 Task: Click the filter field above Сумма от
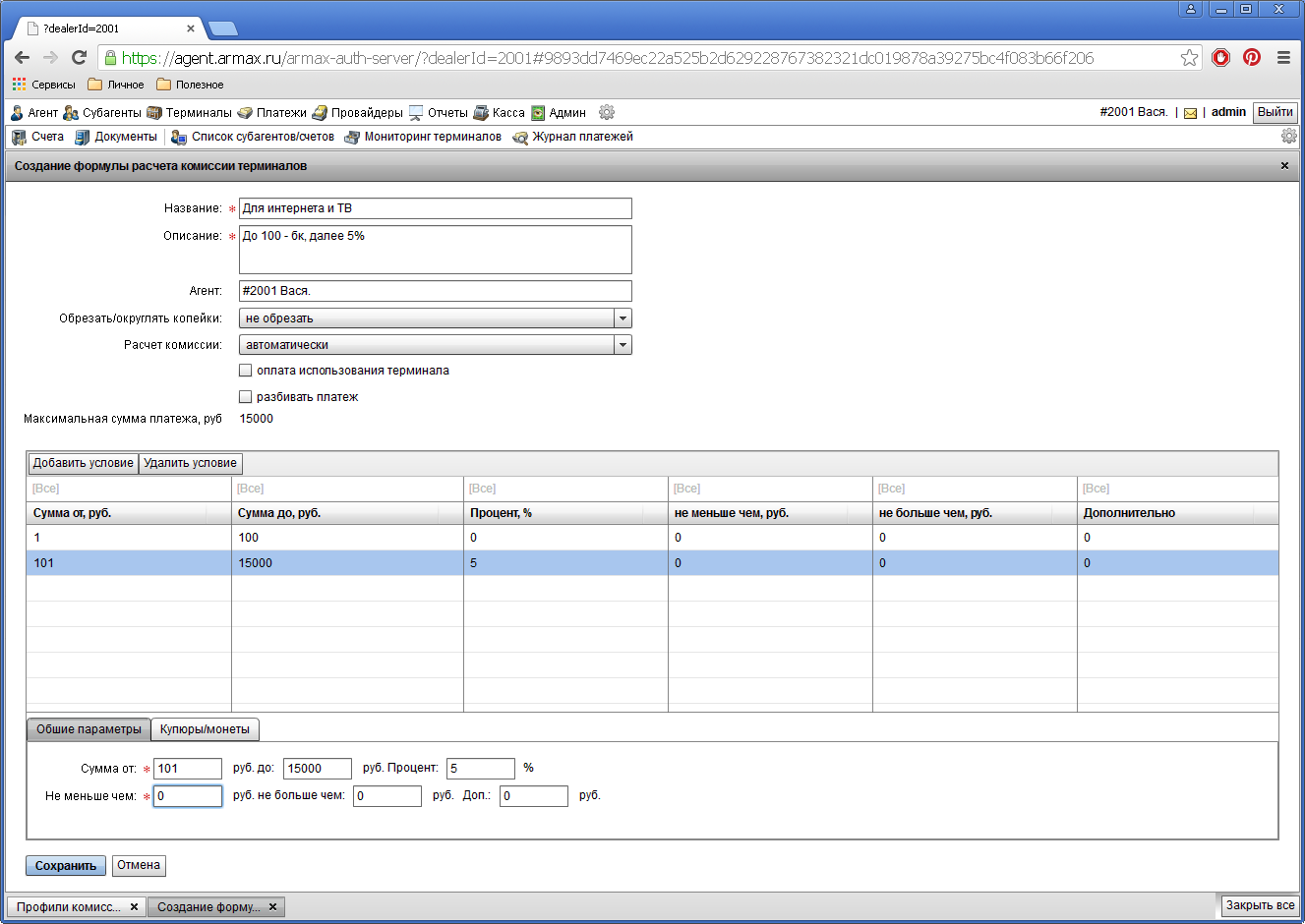[x=129, y=489]
